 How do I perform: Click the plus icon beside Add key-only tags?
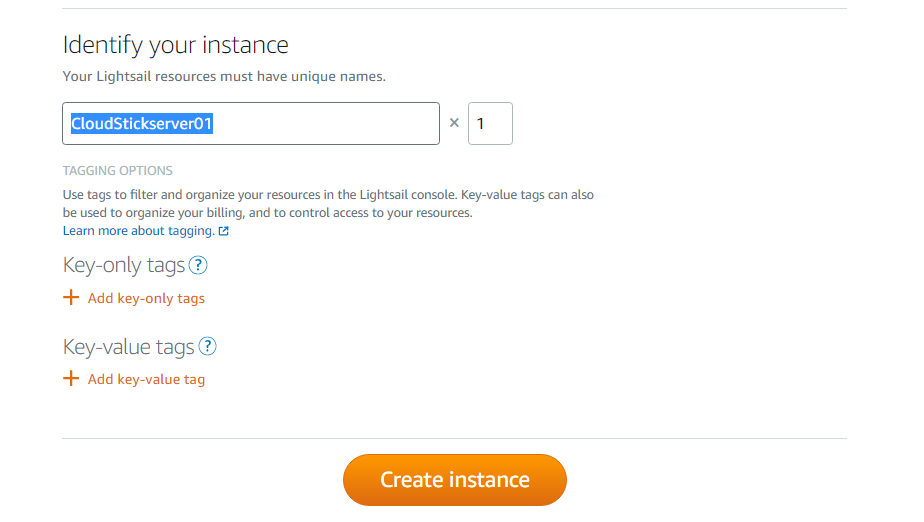click(x=71, y=298)
